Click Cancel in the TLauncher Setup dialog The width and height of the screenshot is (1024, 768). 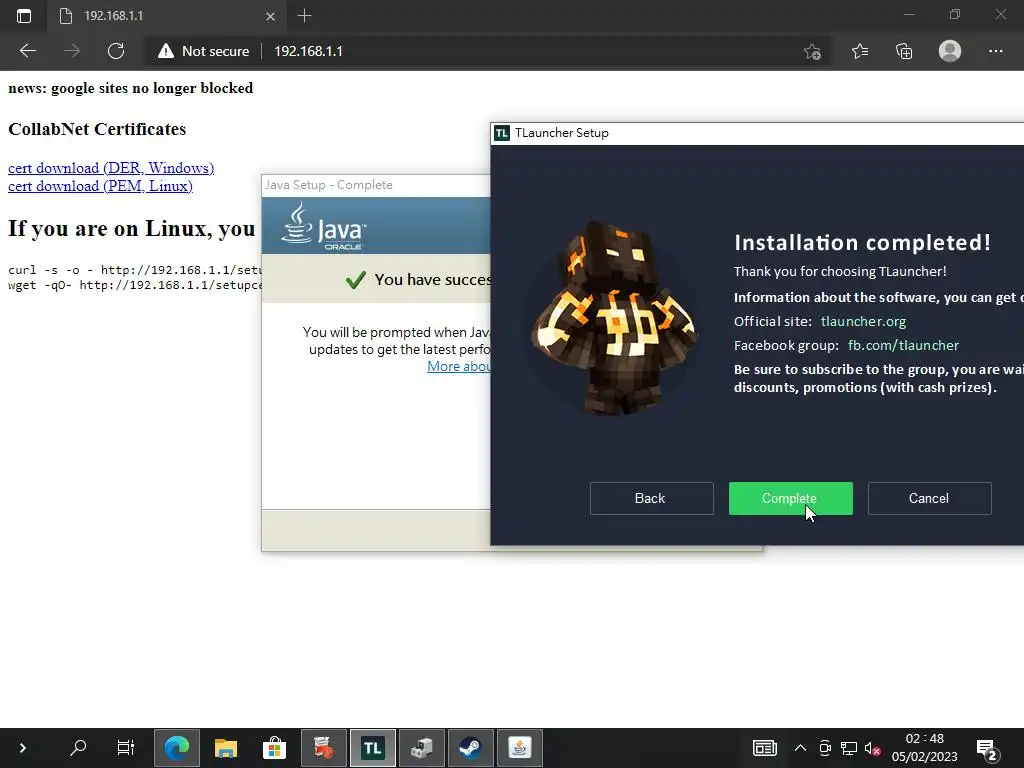(x=929, y=498)
